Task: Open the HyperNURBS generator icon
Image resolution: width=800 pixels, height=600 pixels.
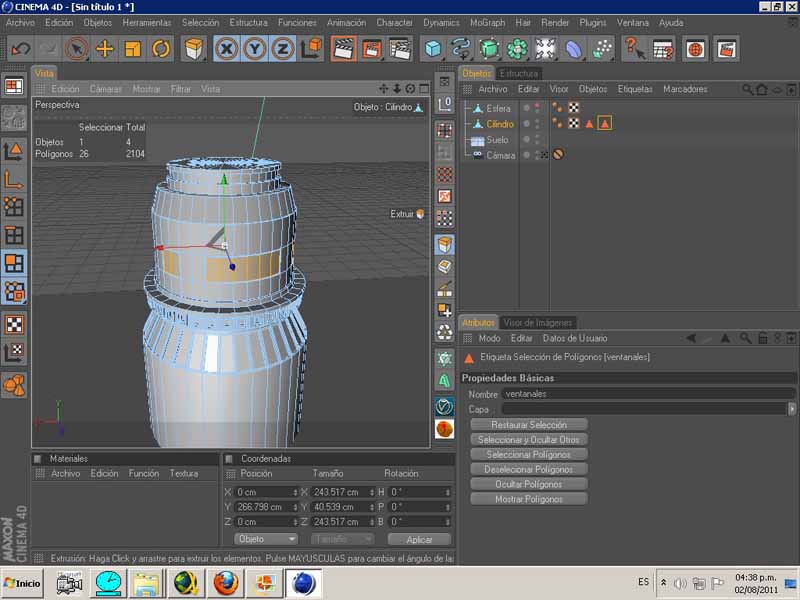Action: pos(489,49)
